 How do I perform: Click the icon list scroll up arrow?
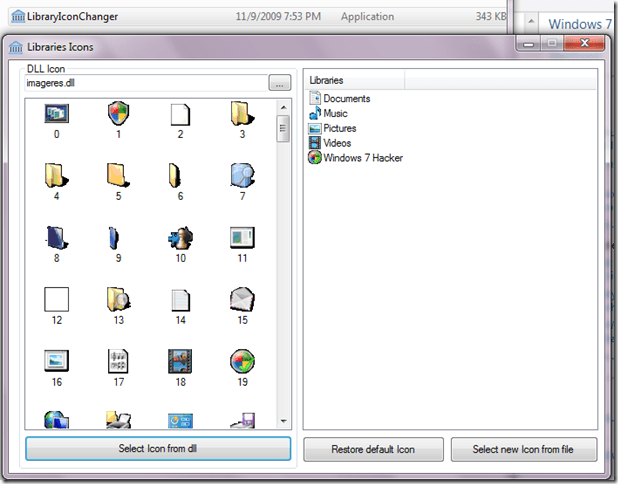point(283,107)
